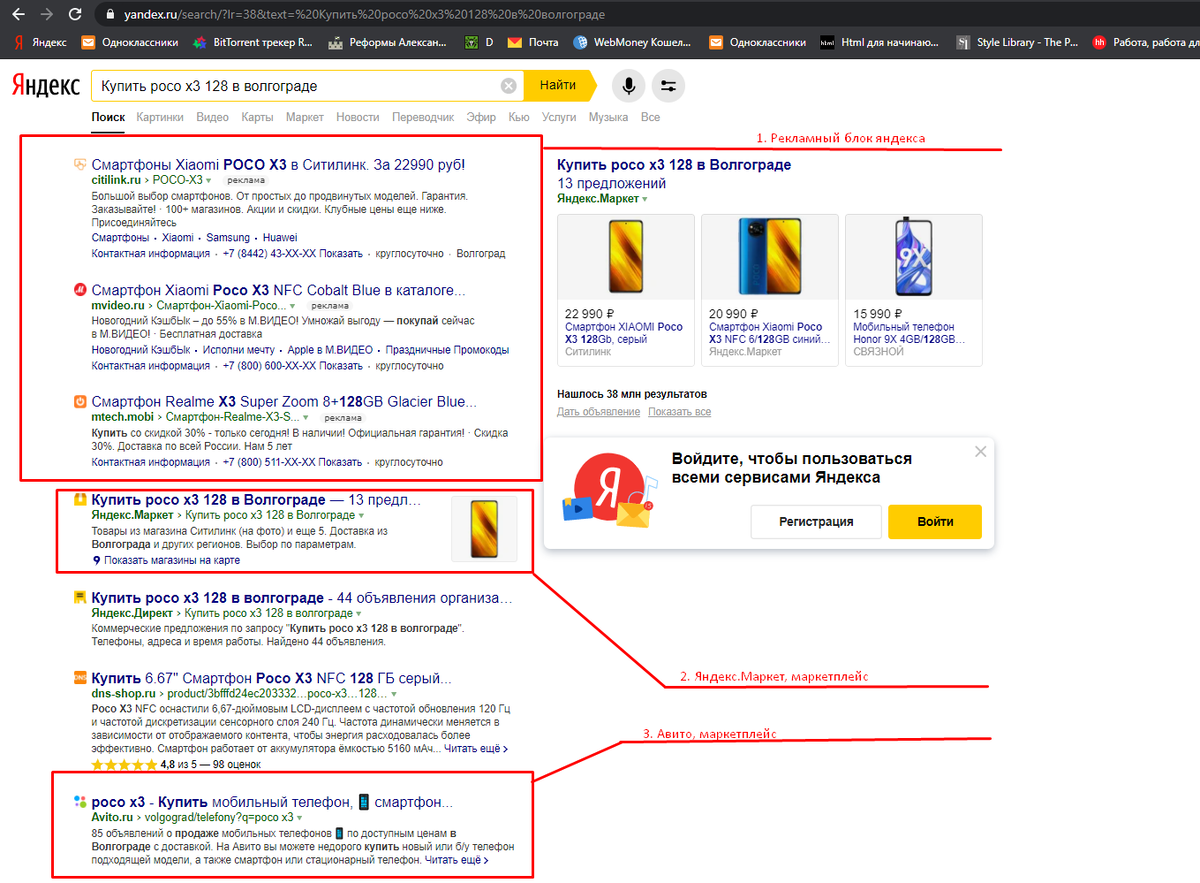Expand dropdown arrow beside Яндекс.Маркет in right panel
The width and height of the screenshot is (1200, 883).
point(645,199)
